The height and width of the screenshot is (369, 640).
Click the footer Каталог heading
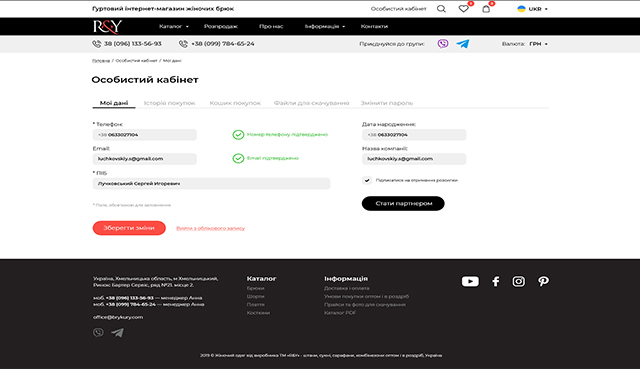tap(261, 278)
